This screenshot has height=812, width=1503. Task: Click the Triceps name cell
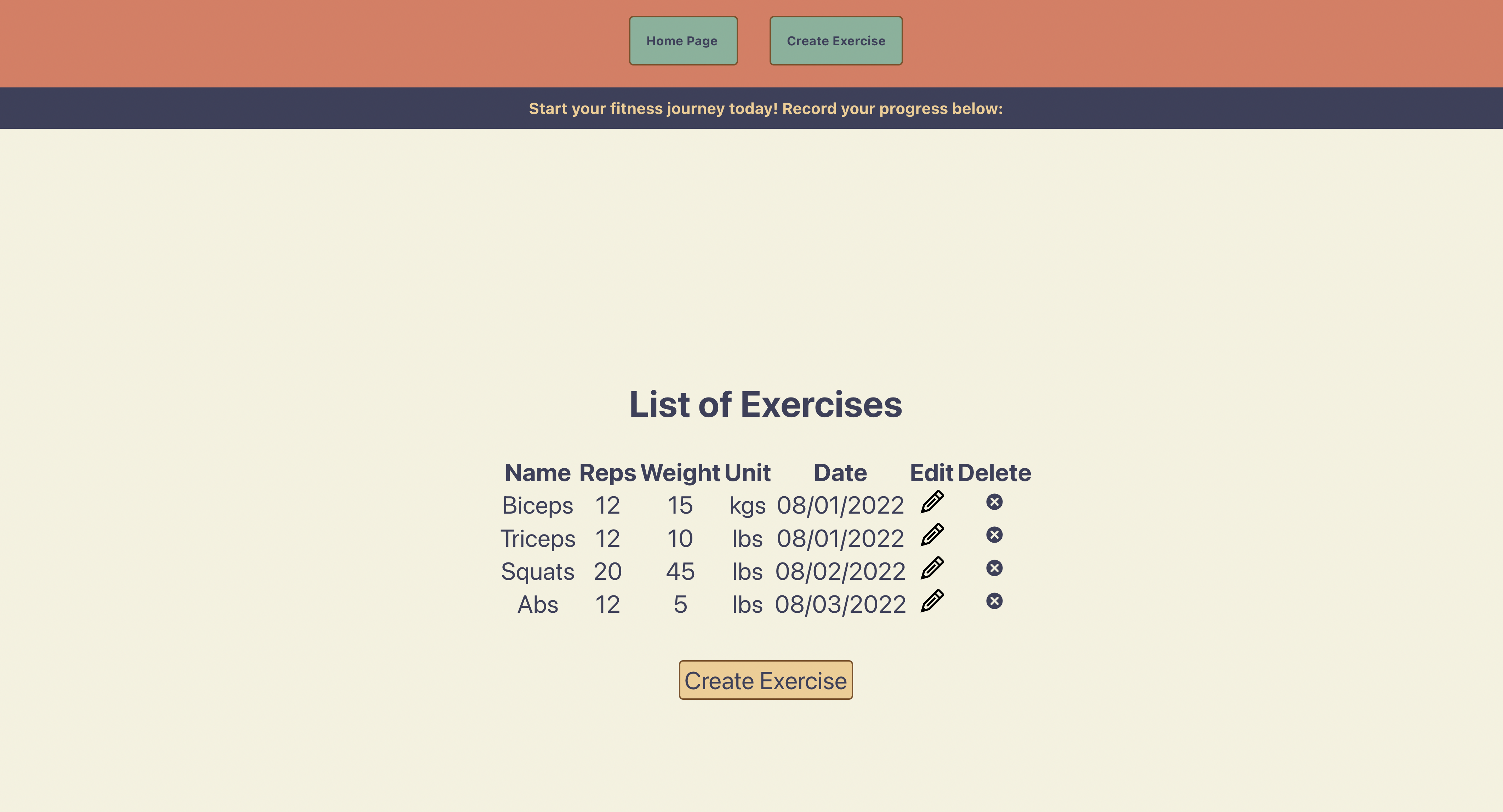pyautogui.click(x=537, y=539)
